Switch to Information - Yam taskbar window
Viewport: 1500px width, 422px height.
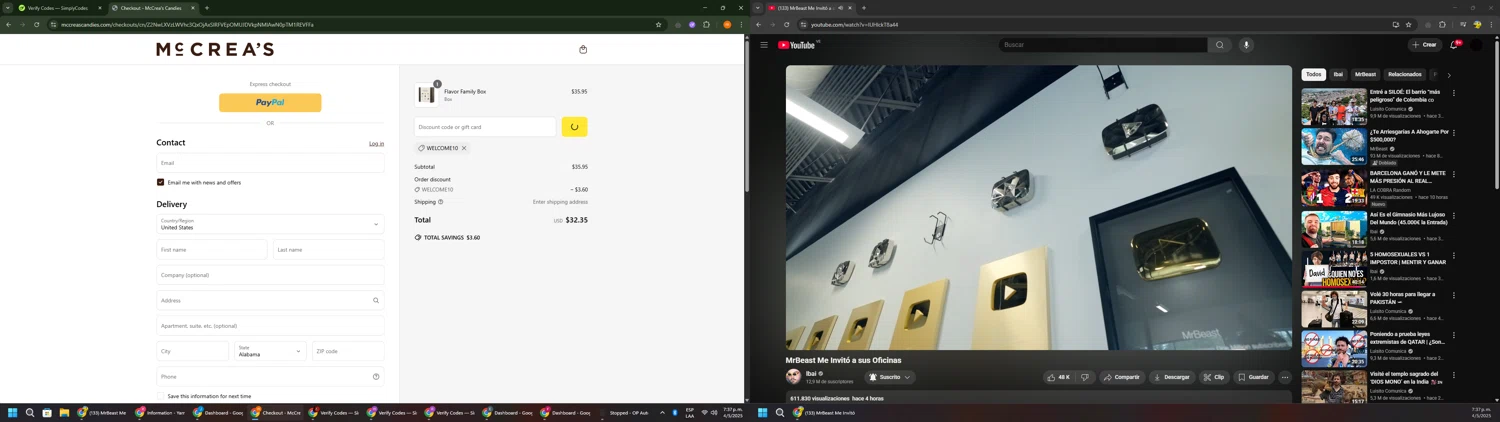[161, 412]
